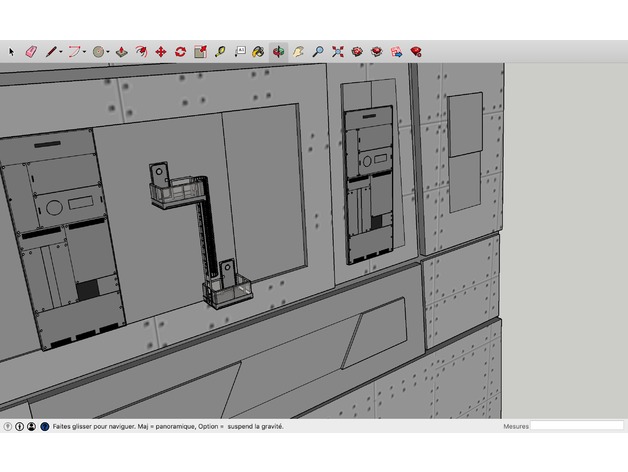Choose the Offset tool

(141, 52)
